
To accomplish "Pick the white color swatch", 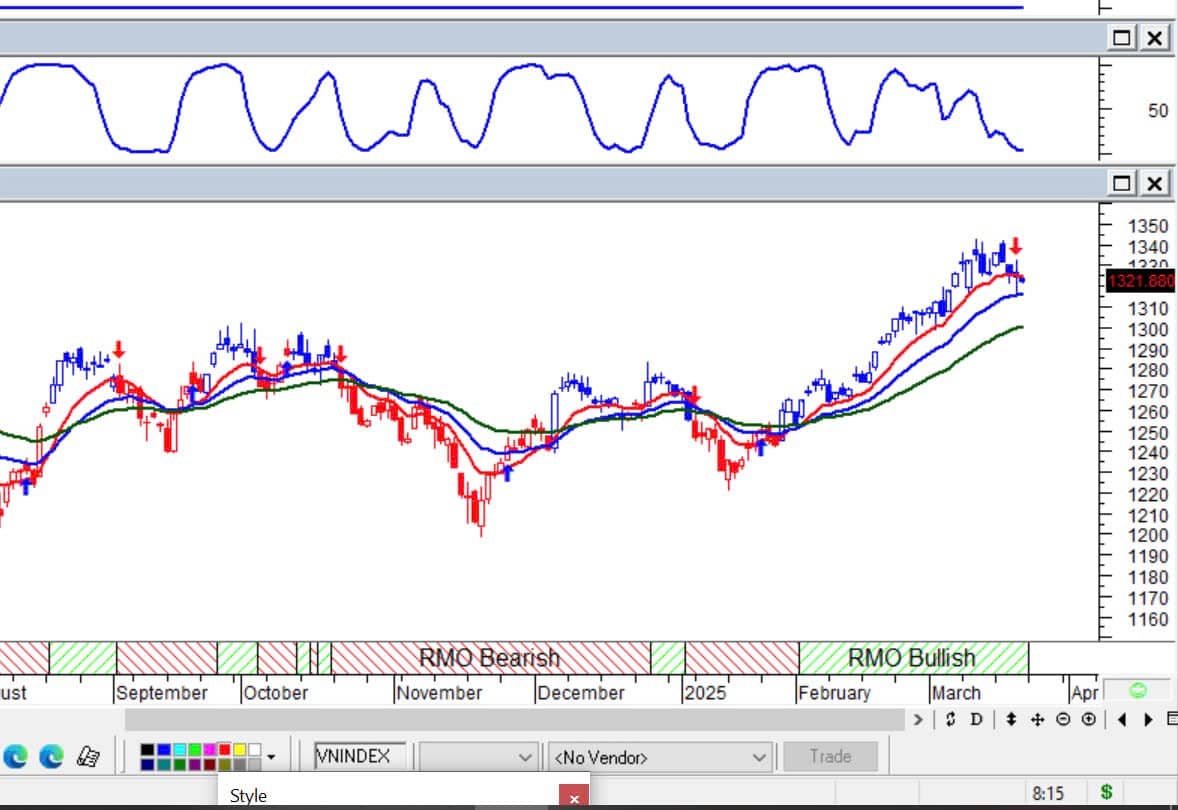I will coord(255,750).
